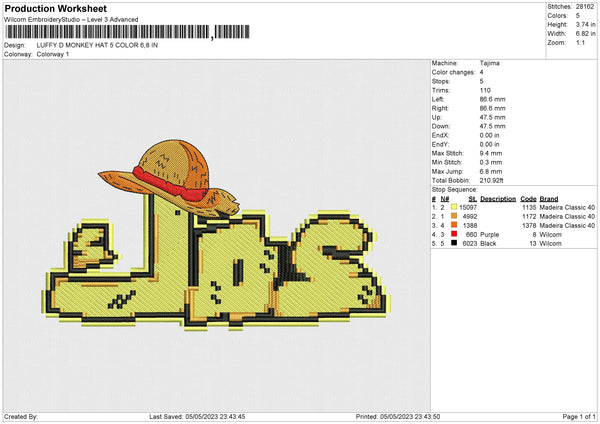
Task: Click the barcode under the worksheet title
Action: pyautogui.click(x=127, y=32)
